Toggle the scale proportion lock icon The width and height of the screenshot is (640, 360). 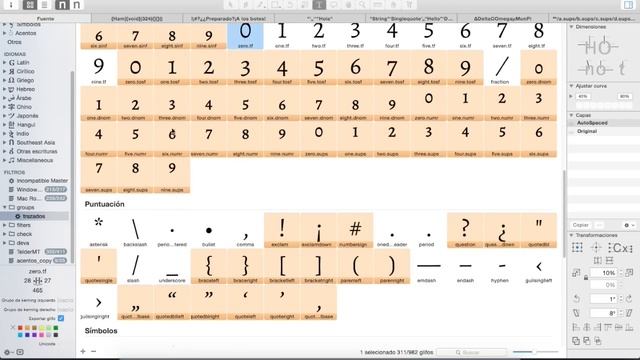pos(586,278)
